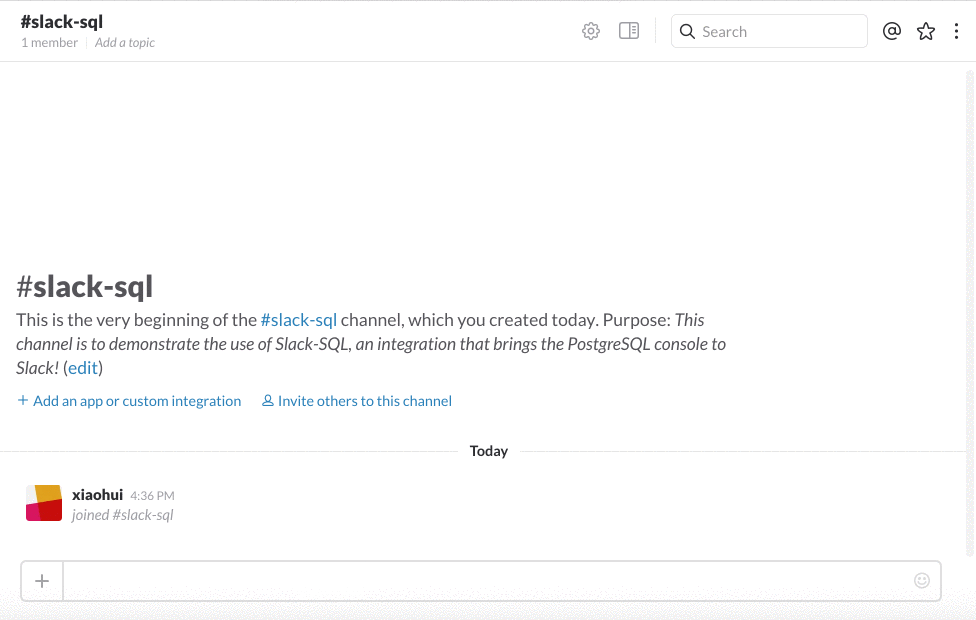Viewport: 976px width, 620px height.
Task: Click Invite others to this channel
Action: 357,401
